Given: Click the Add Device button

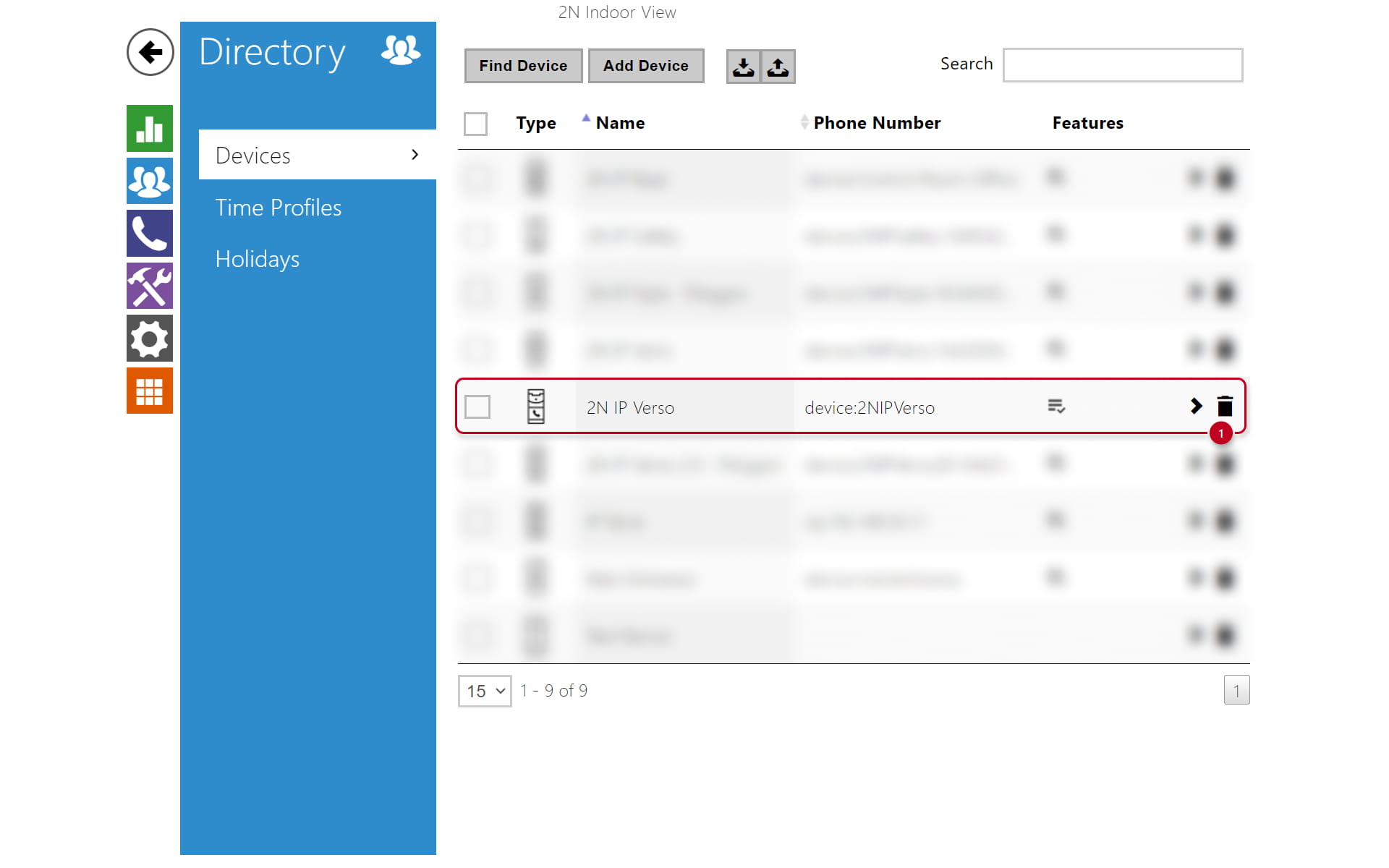Looking at the screenshot, I should (646, 66).
